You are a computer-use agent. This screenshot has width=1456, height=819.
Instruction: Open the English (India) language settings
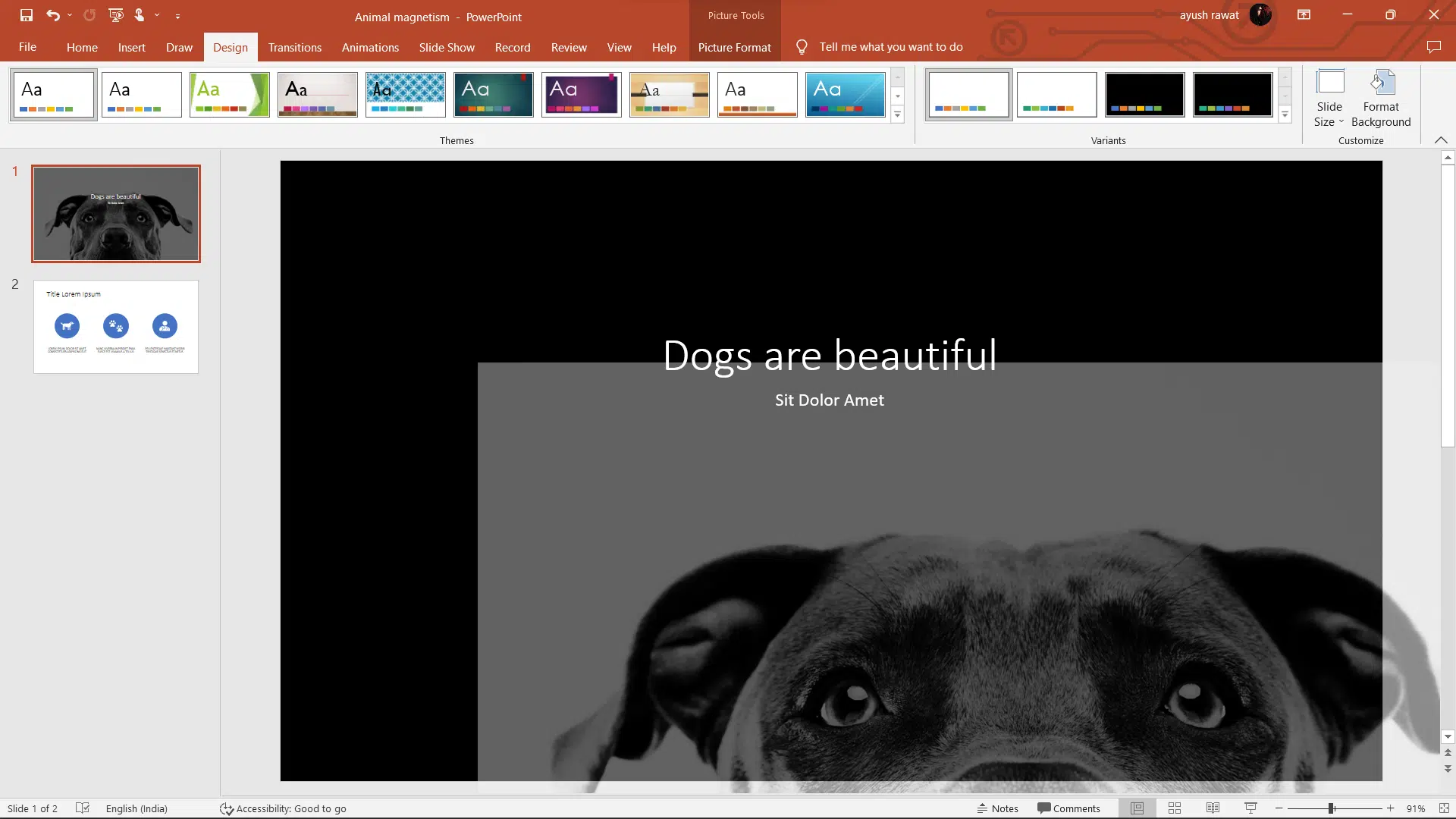coord(136,808)
